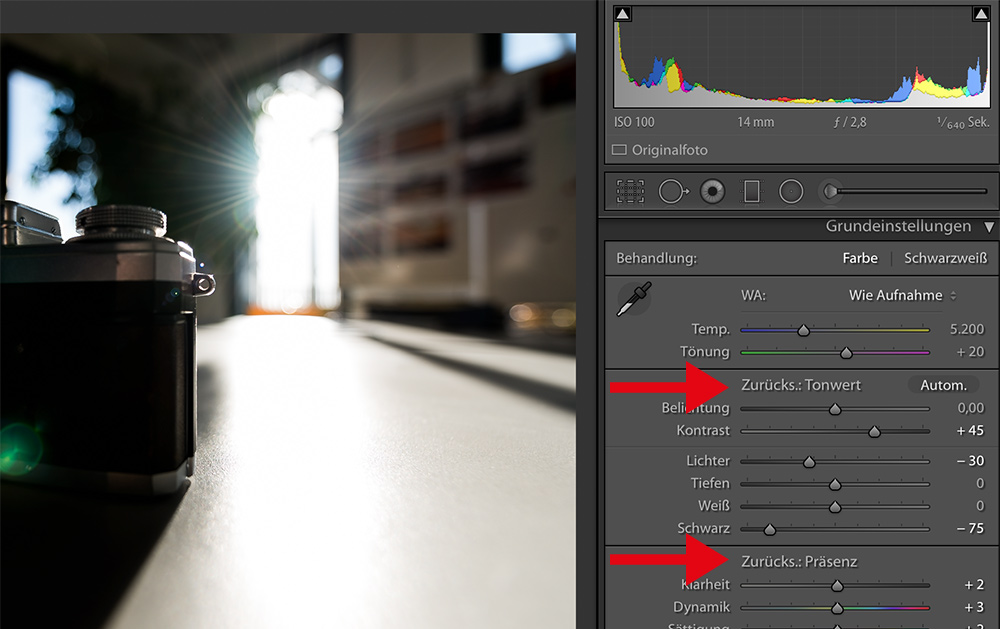Enable the Originalfoto checkbox
This screenshot has height=629, width=1000.
coord(619,150)
